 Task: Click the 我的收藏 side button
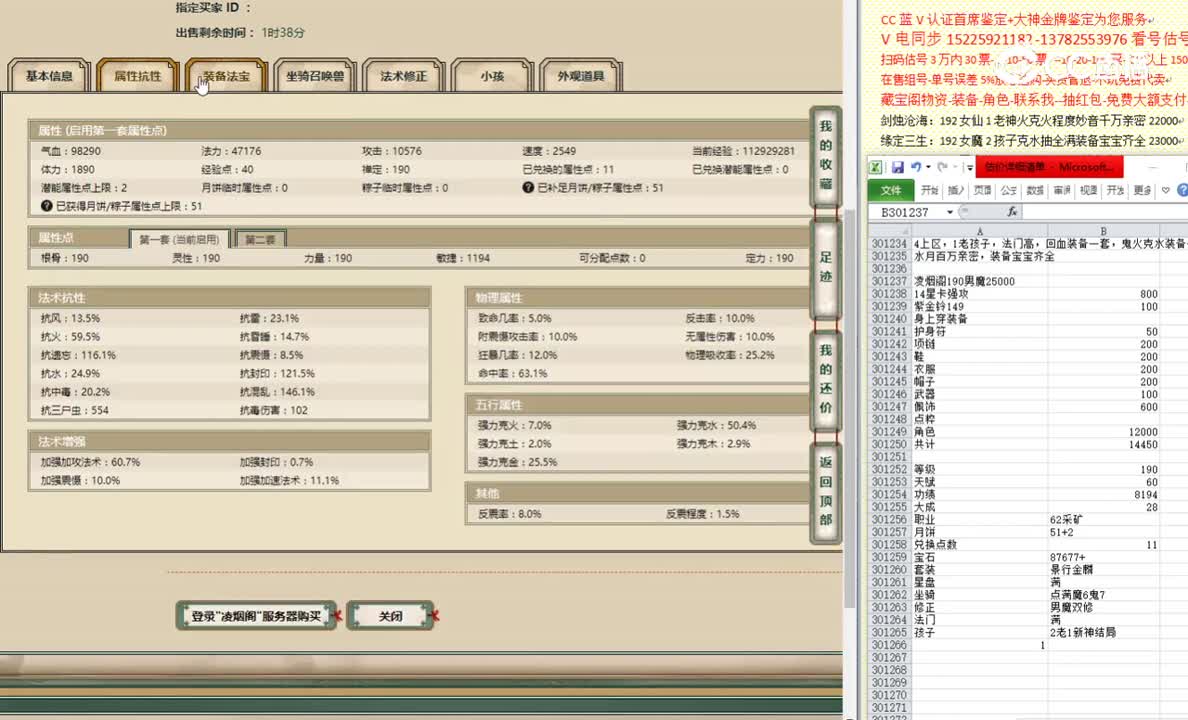(x=826, y=155)
